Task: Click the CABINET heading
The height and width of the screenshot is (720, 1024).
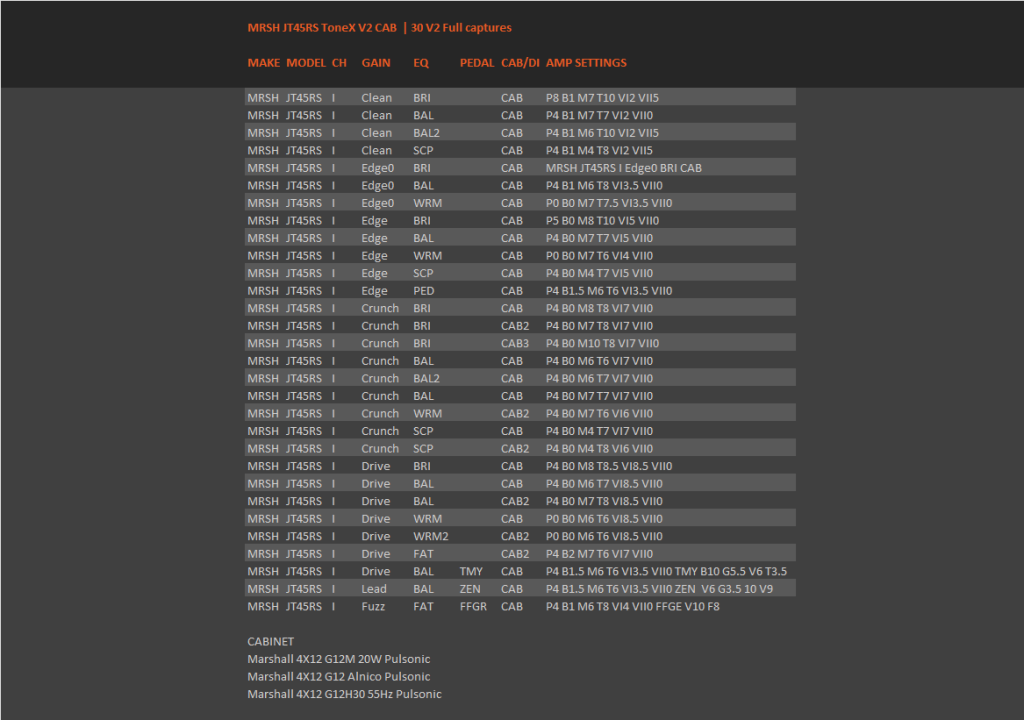Action: pos(271,642)
